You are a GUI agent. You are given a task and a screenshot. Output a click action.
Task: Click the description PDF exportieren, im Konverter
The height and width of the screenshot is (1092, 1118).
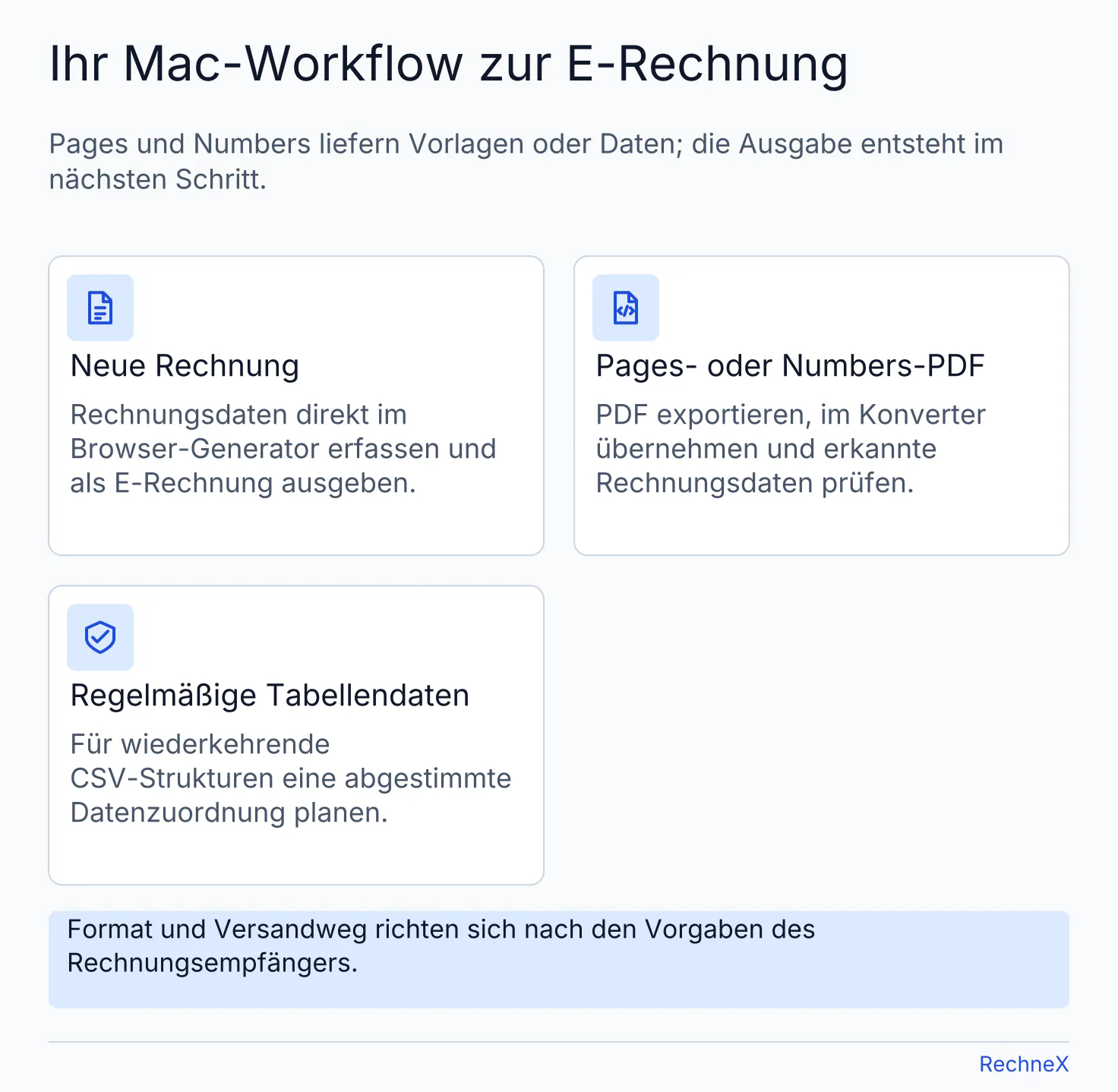pyautogui.click(x=790, y=449)
